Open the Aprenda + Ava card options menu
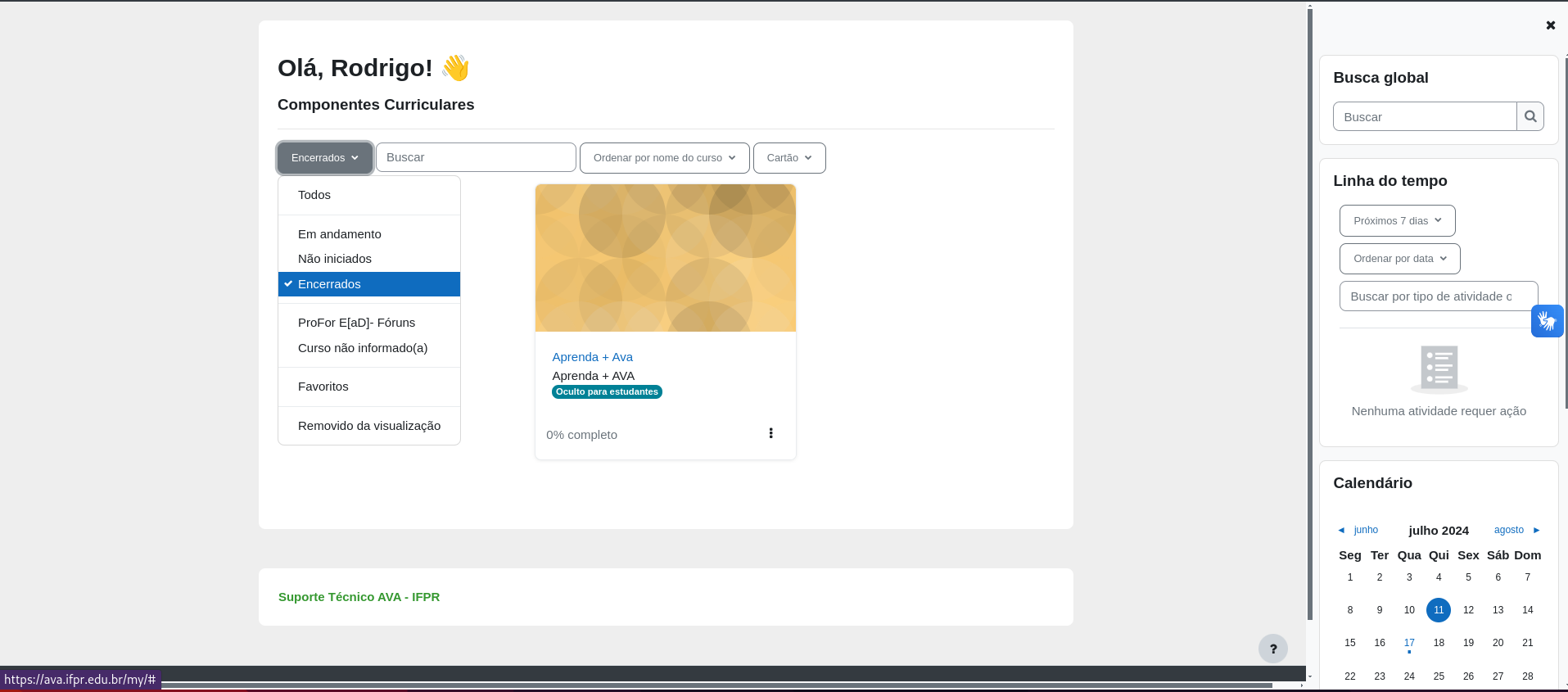Screen dimensions: 1568x692 click(770, 433)
